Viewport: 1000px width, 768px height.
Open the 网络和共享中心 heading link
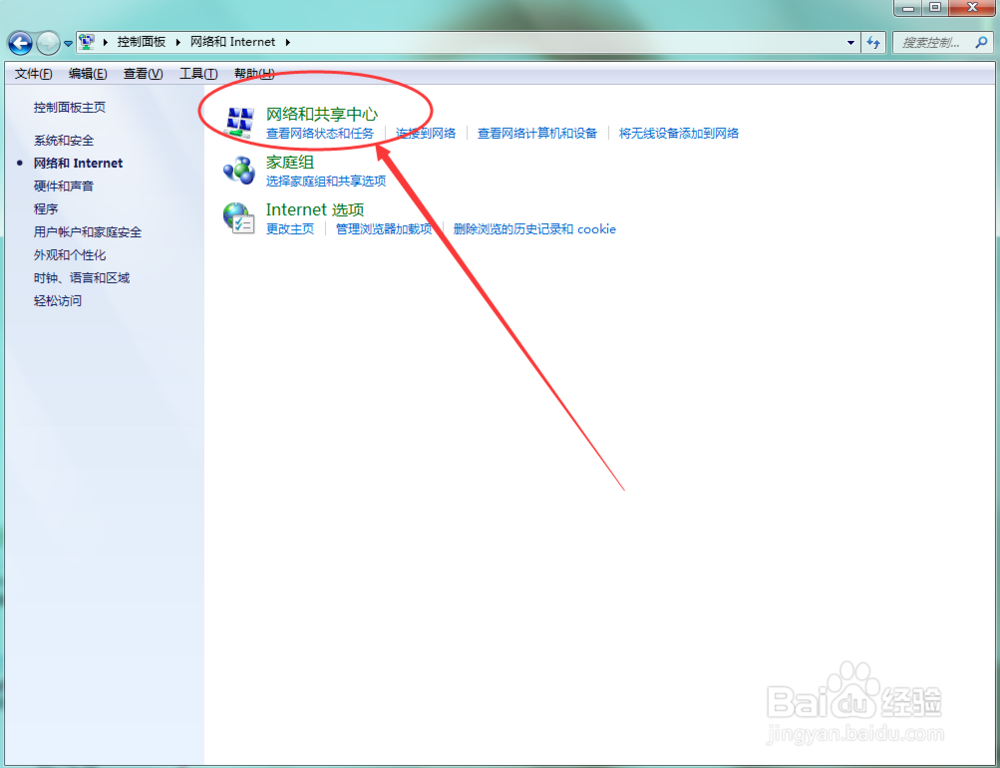click(321, 114)
